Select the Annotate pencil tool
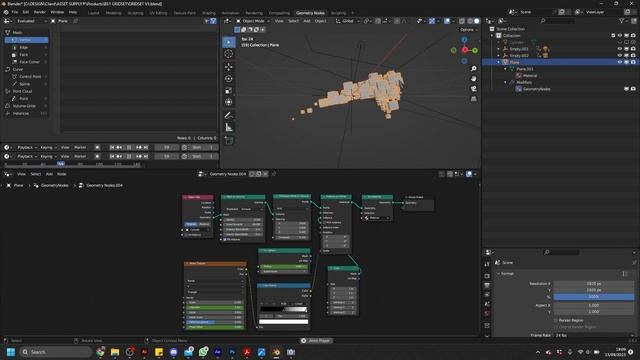640x360 pixels. (x=229, y=115)
